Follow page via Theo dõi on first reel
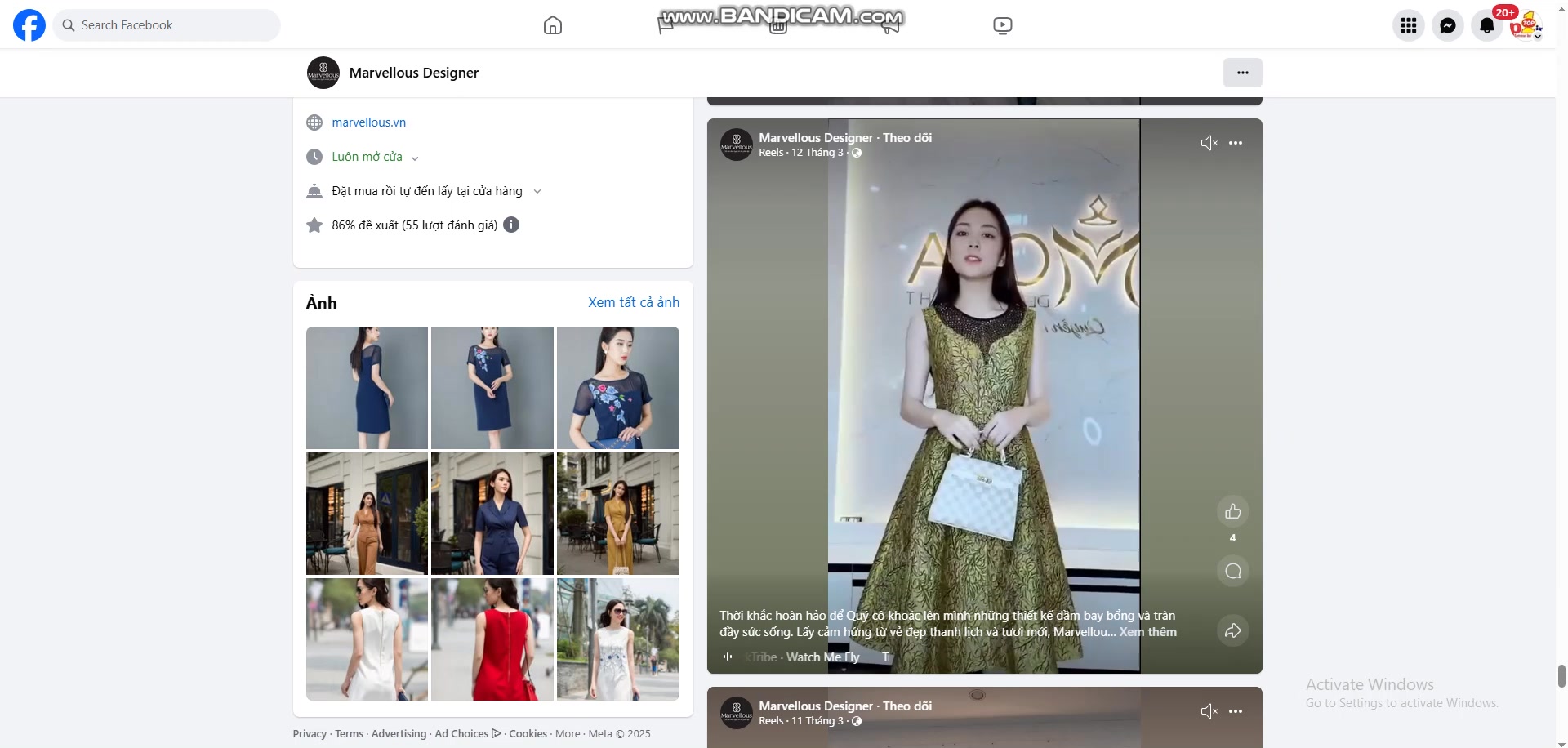The width and height of the screenshot is (1568, 748). [x=907, y=138]
